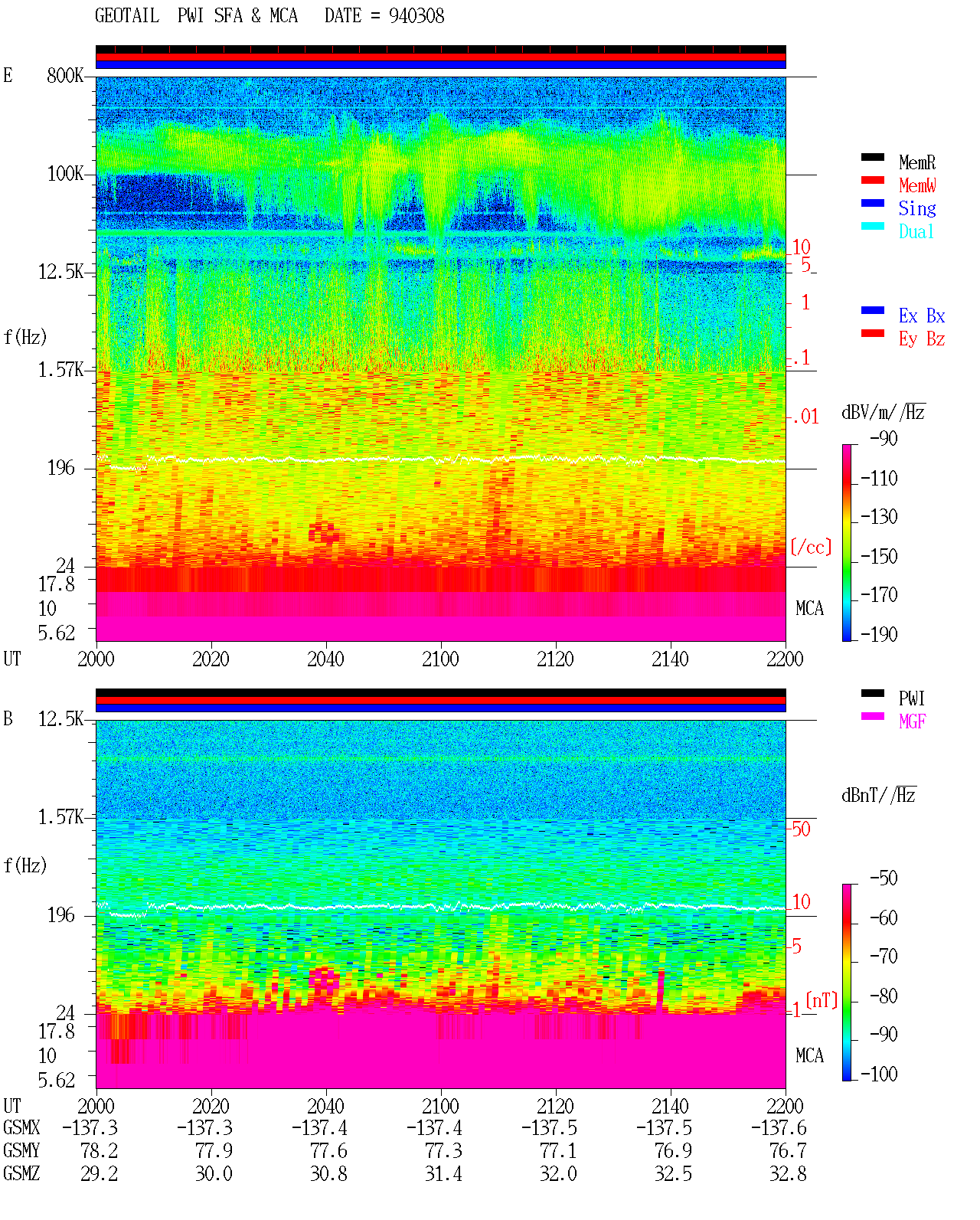This screenshot has height=1220, width=980.
Task: Click the -70 tick on the lower color bar
Action: (x=884, y=957)
